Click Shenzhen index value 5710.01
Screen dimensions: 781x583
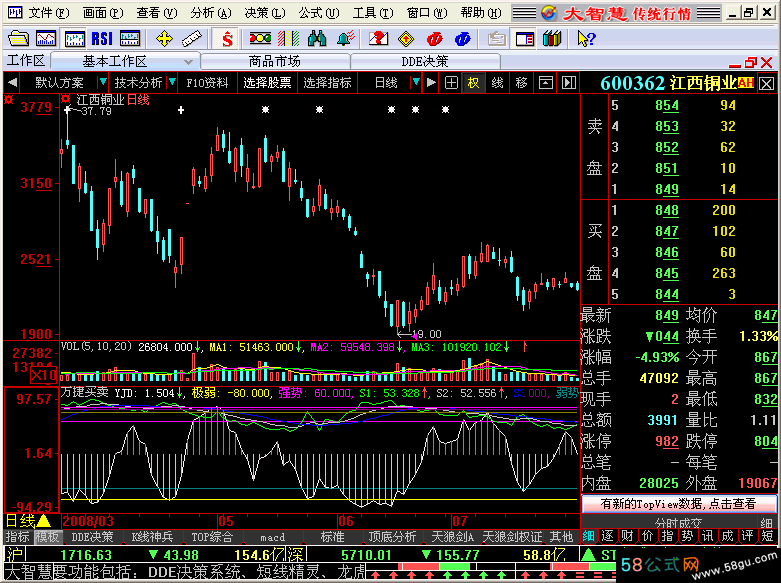click(x=366, y=555)
